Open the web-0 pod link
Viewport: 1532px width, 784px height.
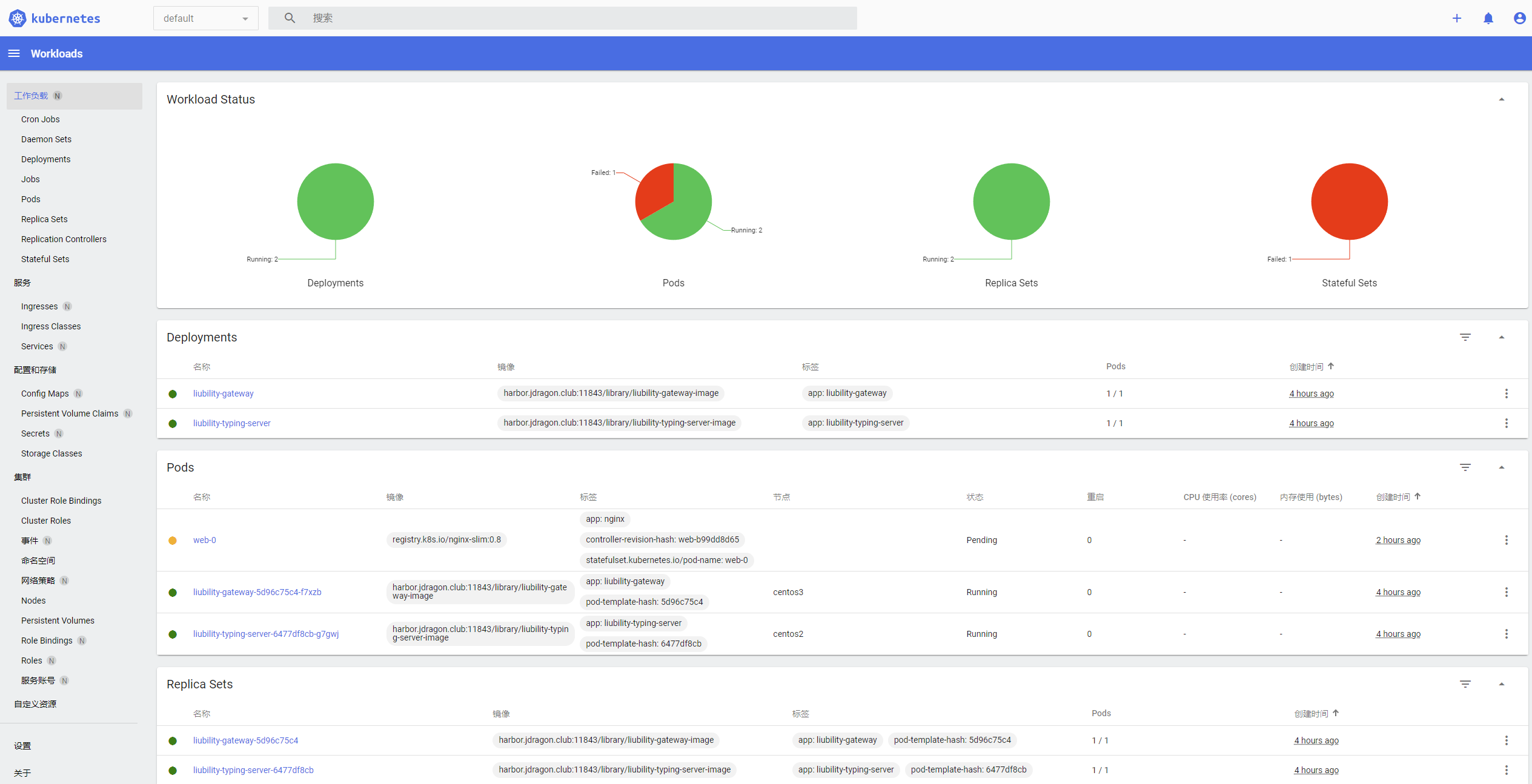(204, 540)
